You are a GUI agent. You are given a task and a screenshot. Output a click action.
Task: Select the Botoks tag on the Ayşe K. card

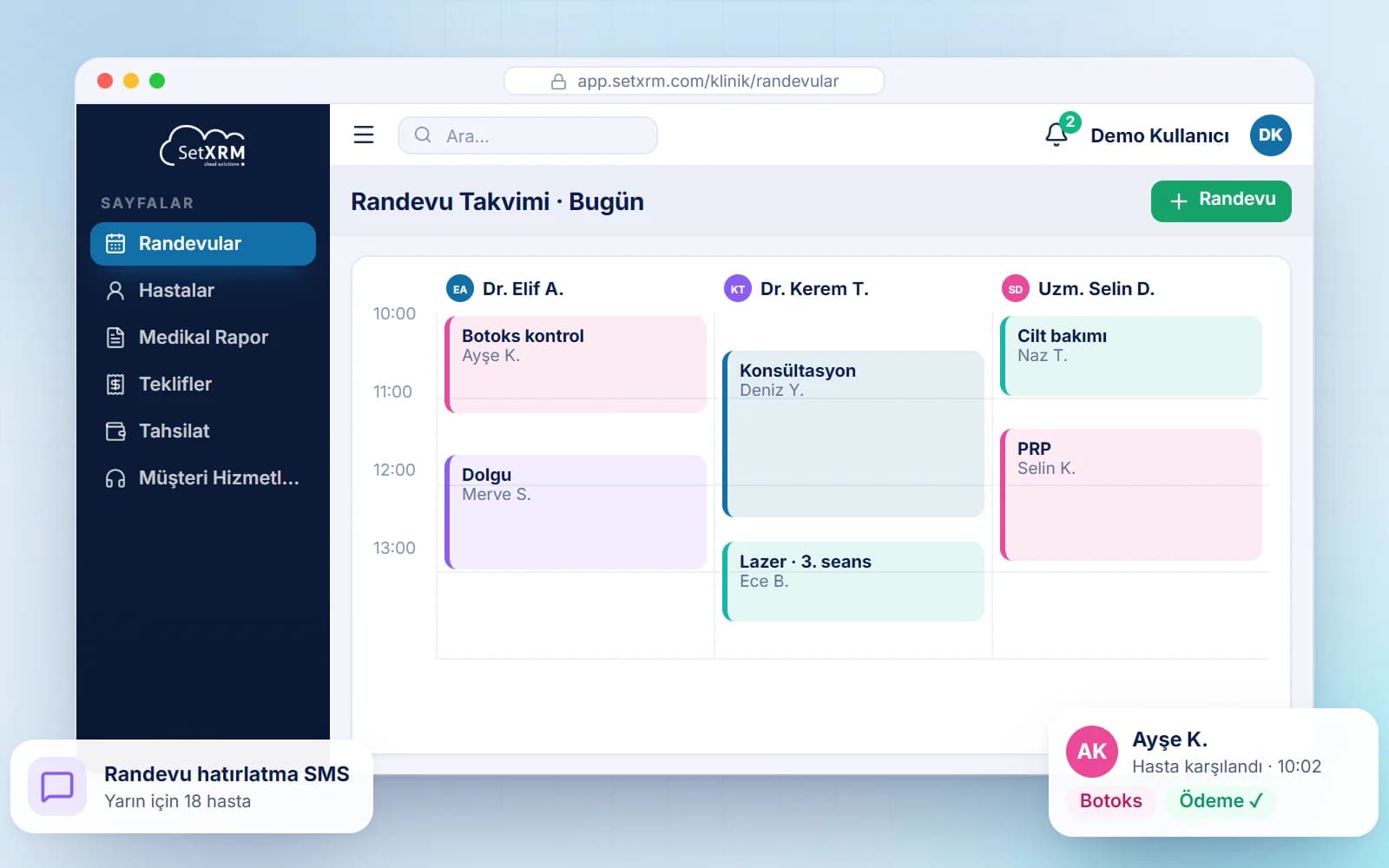(x=1110, y=801)
